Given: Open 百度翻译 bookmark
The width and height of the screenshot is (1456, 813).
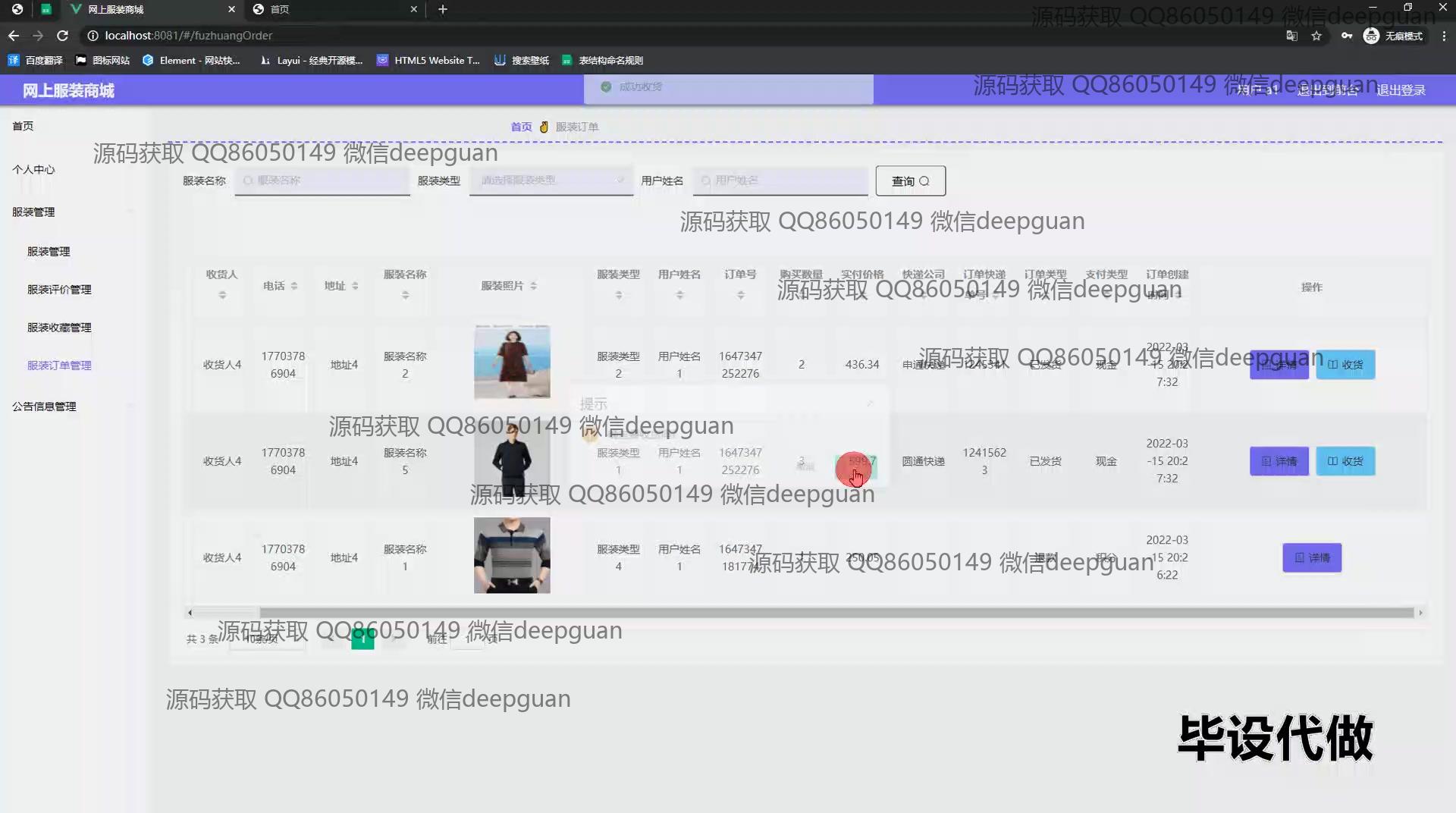Looking at the screenshot, I should [x=36, y=60].
